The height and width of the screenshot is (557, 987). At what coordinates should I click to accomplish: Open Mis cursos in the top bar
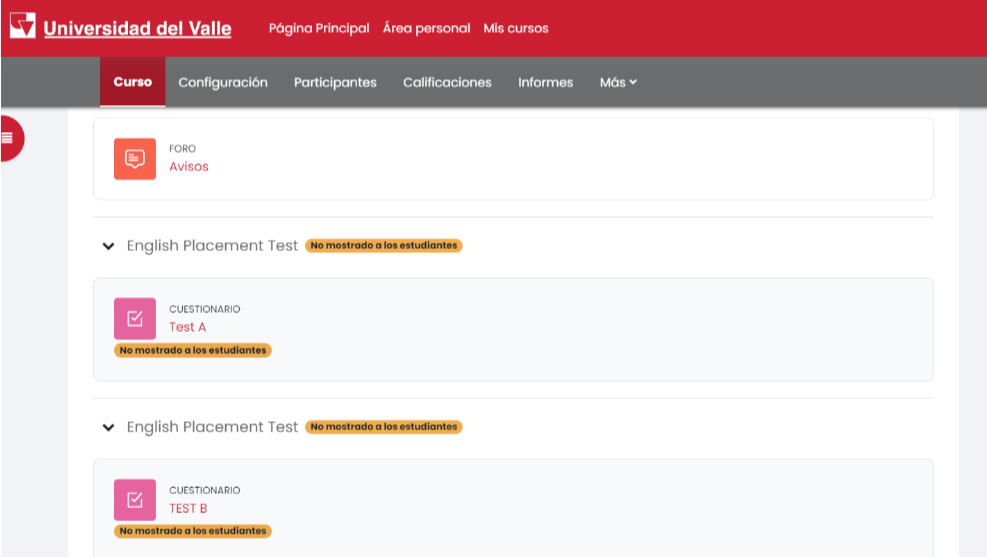tap(516, 28)
